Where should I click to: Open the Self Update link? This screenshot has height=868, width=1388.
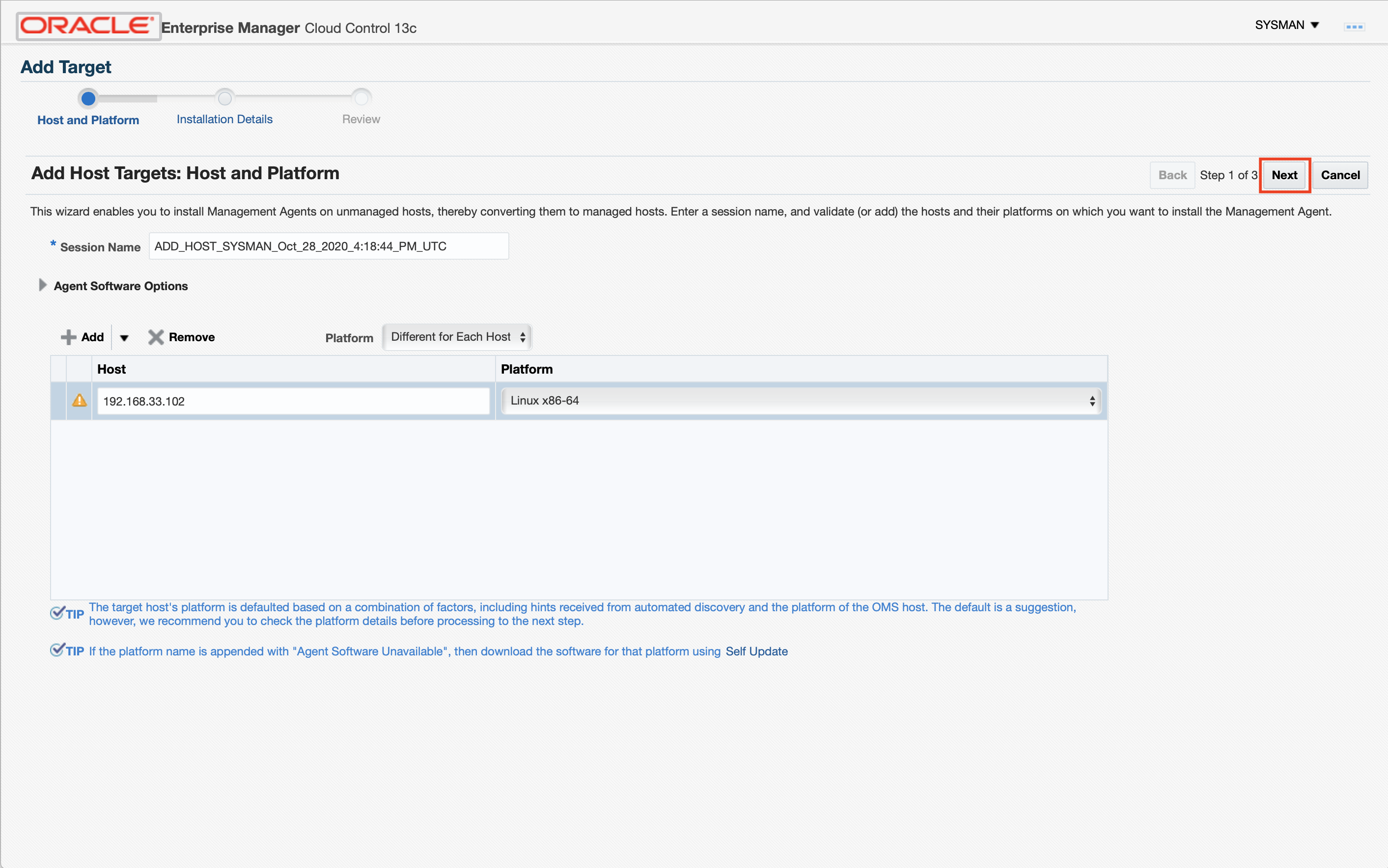click(x=756, y=651)
